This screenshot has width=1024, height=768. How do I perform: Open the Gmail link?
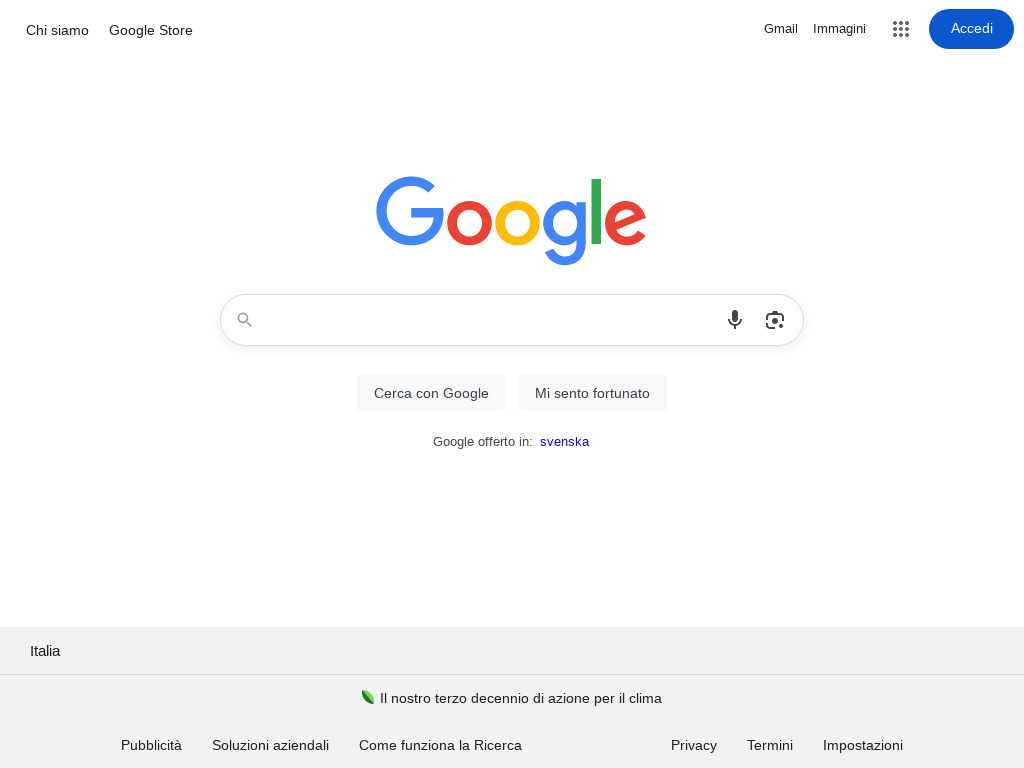pyautogui.click(x=780, y=29)
